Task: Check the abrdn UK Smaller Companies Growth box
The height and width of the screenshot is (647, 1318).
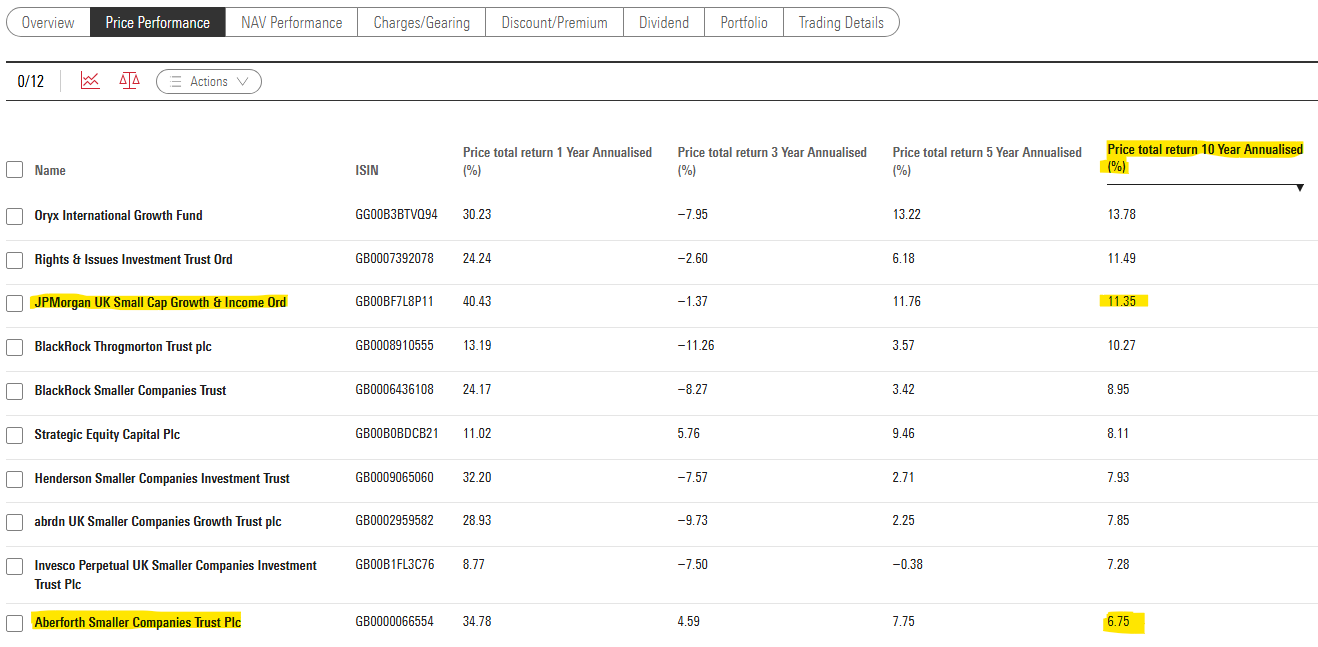Action: pos(14,522)
